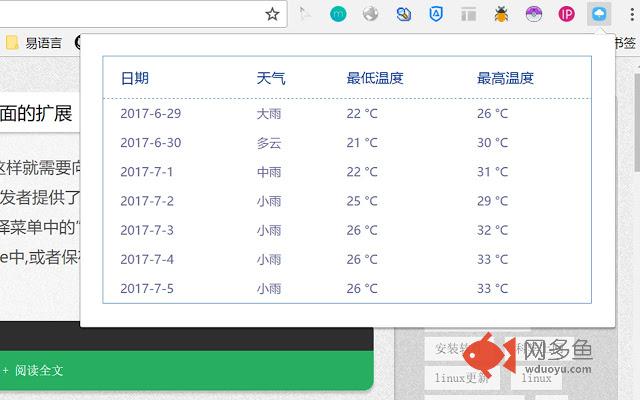
Task: Open the blue magnifier extension icon
Action: click(403, 14)
